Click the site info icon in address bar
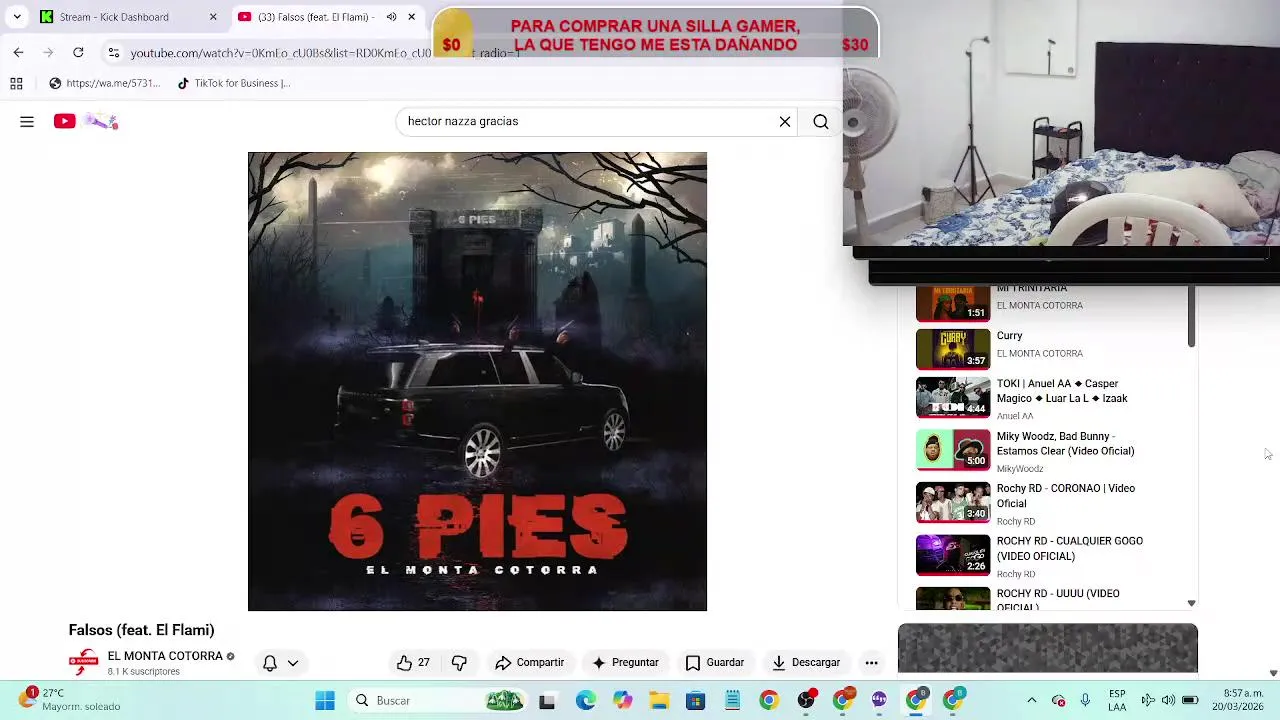The height and width of the screenshot is (720, 1280). coord(114,52)
